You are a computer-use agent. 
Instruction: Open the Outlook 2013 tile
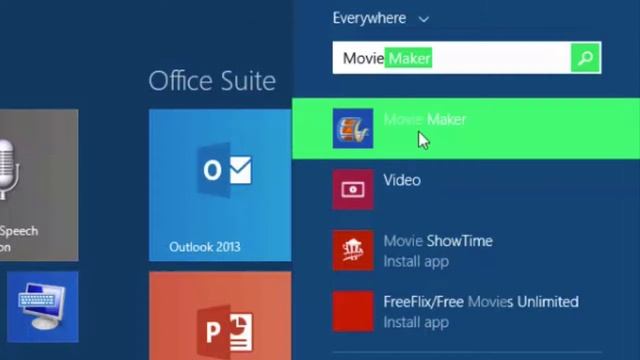point(220,185)
